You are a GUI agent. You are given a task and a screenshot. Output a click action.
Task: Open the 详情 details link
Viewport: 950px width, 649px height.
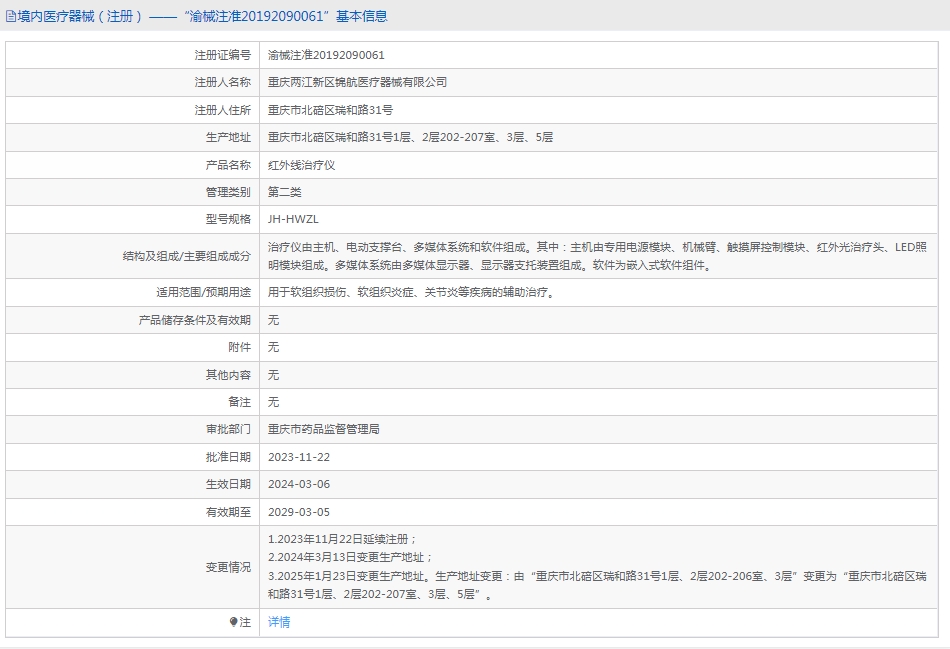[279, 622]
